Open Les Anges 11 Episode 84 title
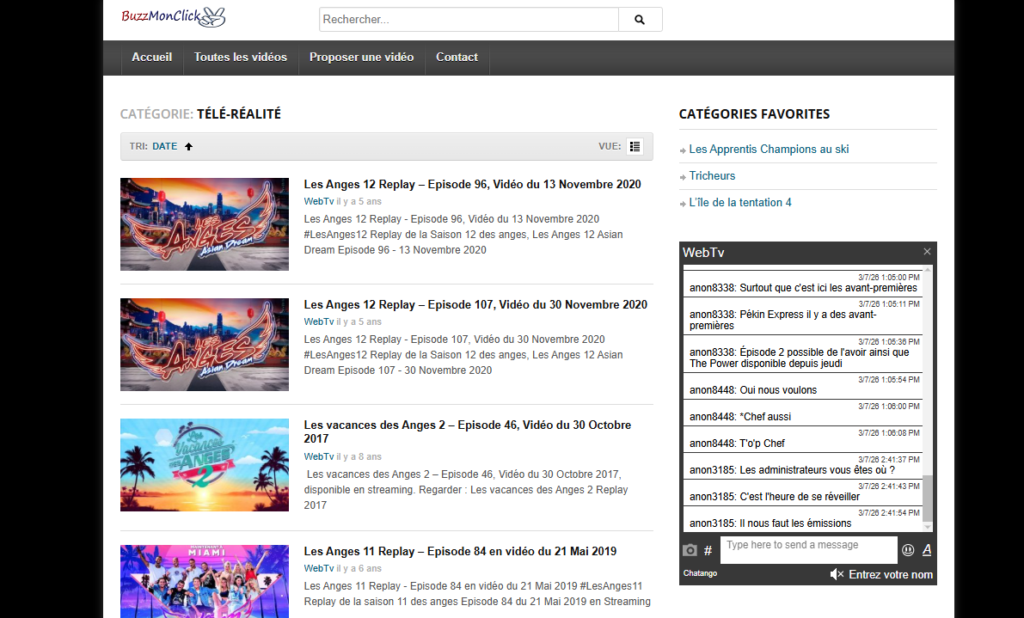Viewport: 1024px width, 618px height. click(460, 551)
